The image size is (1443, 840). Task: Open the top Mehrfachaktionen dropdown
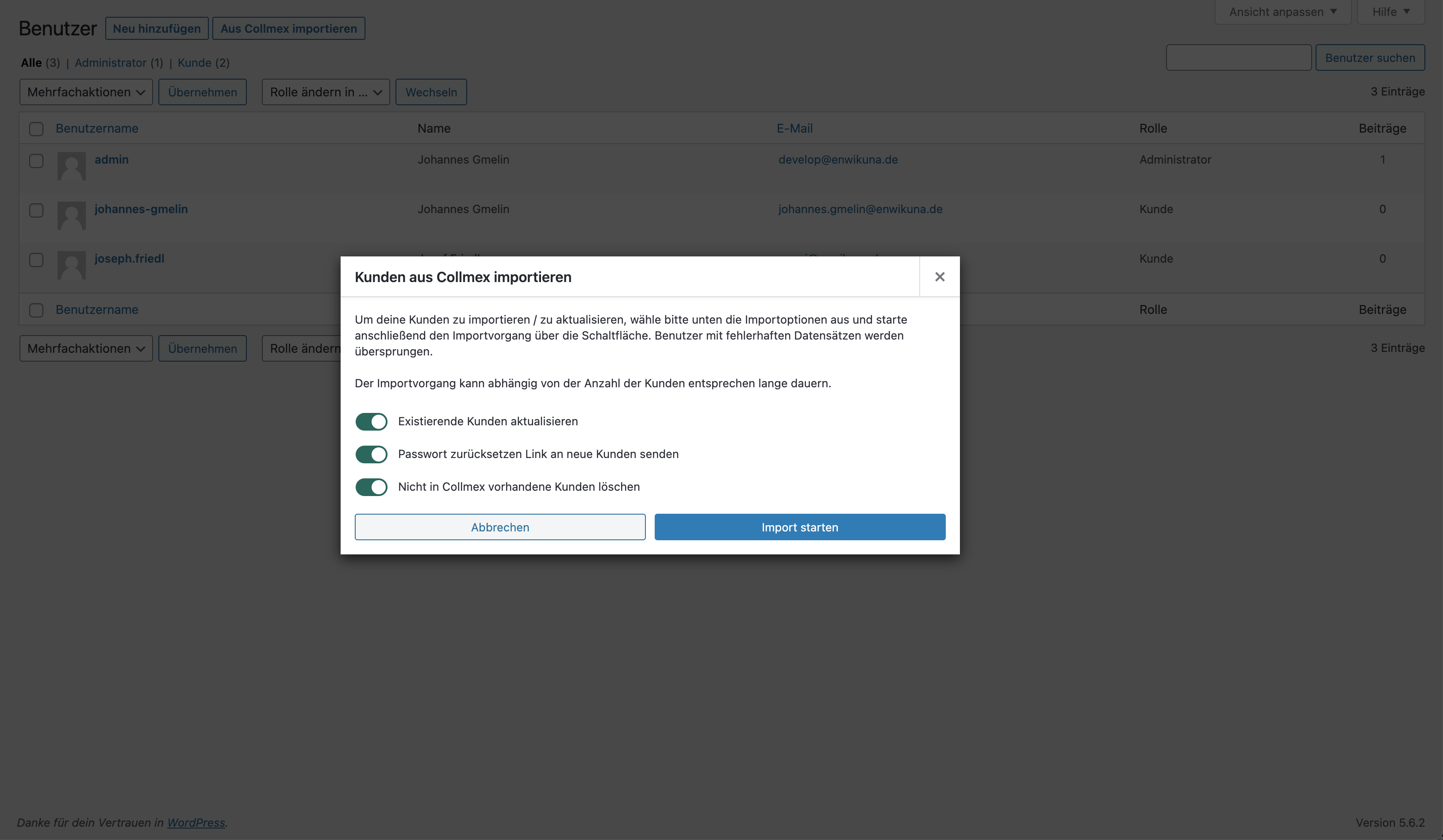(x=86, y=92)
